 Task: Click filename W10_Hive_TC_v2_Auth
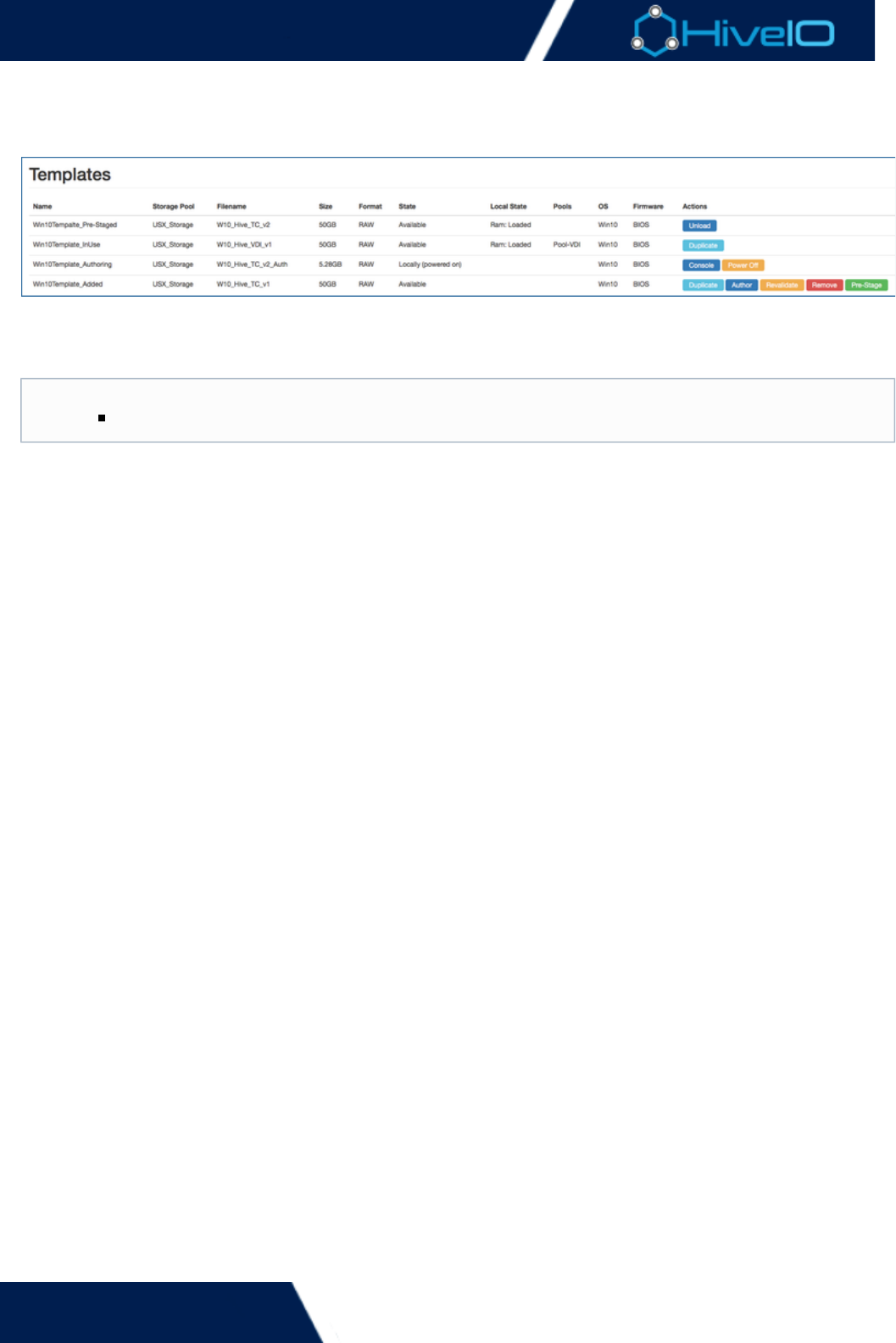point(253,265)
